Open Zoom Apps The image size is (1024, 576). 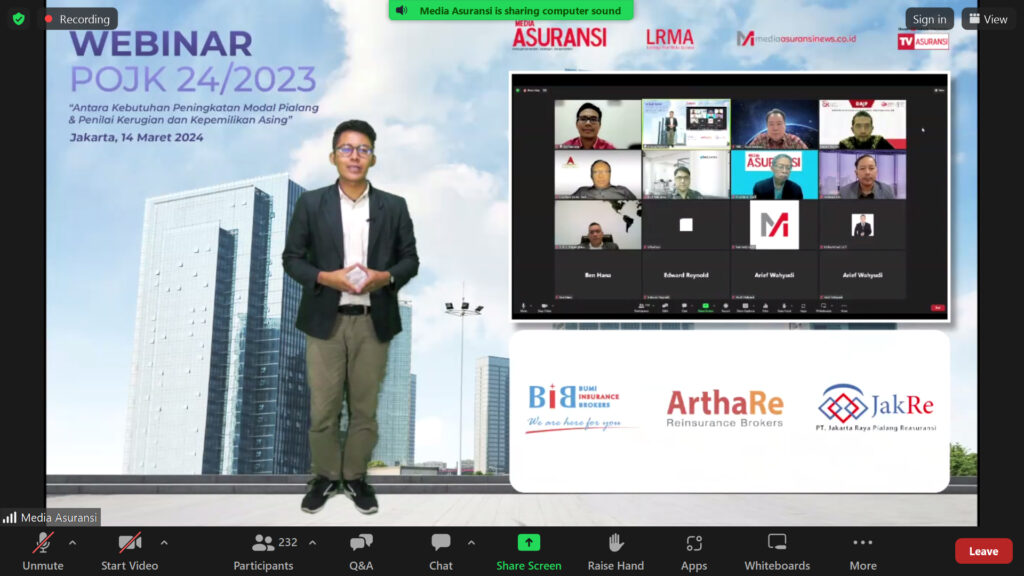pos(694,552)
